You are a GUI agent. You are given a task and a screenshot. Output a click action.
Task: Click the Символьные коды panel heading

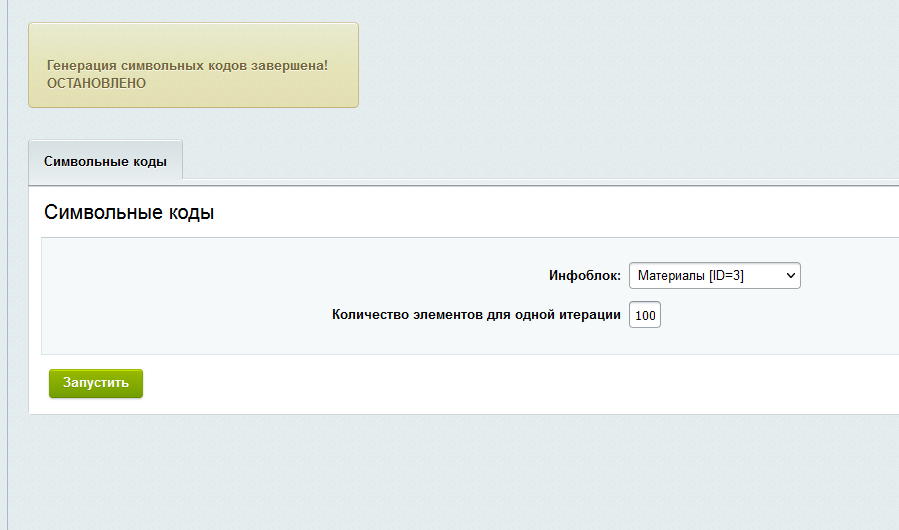(129, 212)
